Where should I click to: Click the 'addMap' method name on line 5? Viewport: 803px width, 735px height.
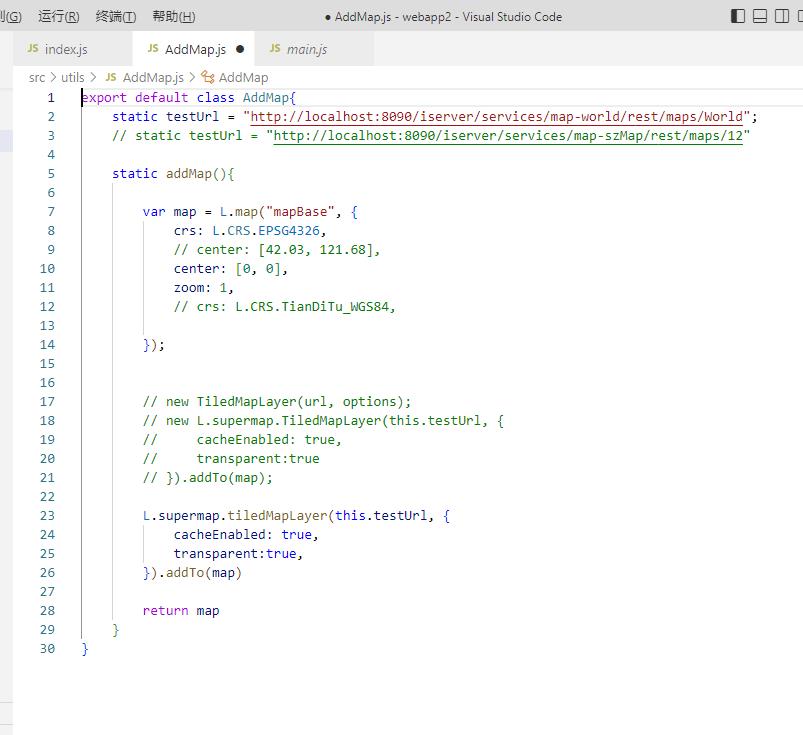tap(188, 174)
